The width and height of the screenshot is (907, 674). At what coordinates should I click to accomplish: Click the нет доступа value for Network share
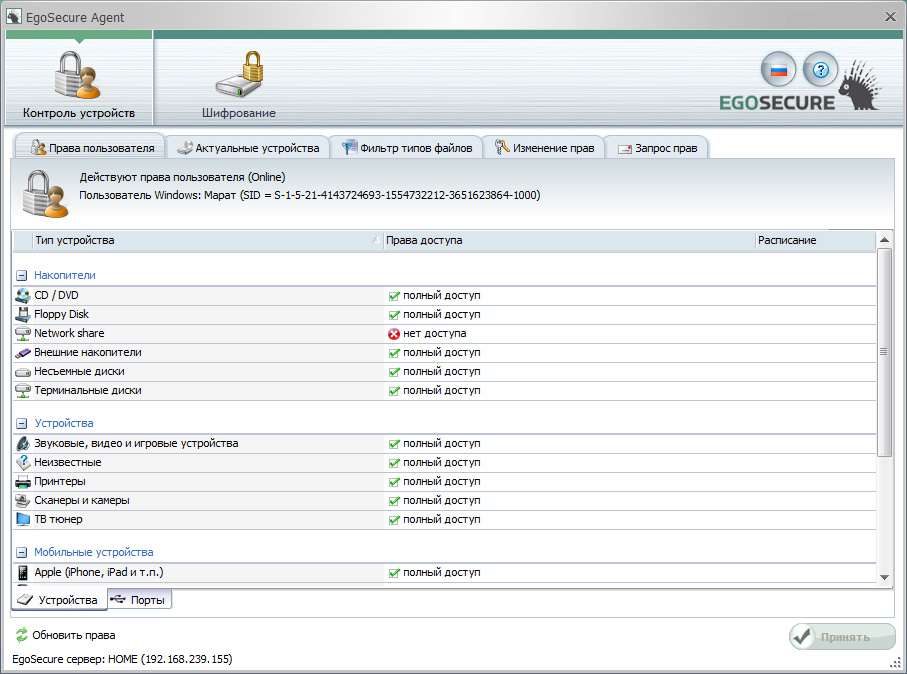(434, 333)
